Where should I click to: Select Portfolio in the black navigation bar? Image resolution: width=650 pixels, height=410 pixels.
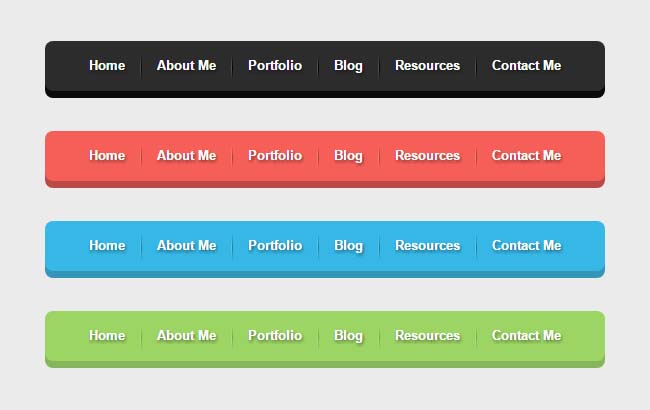(275, 66)
